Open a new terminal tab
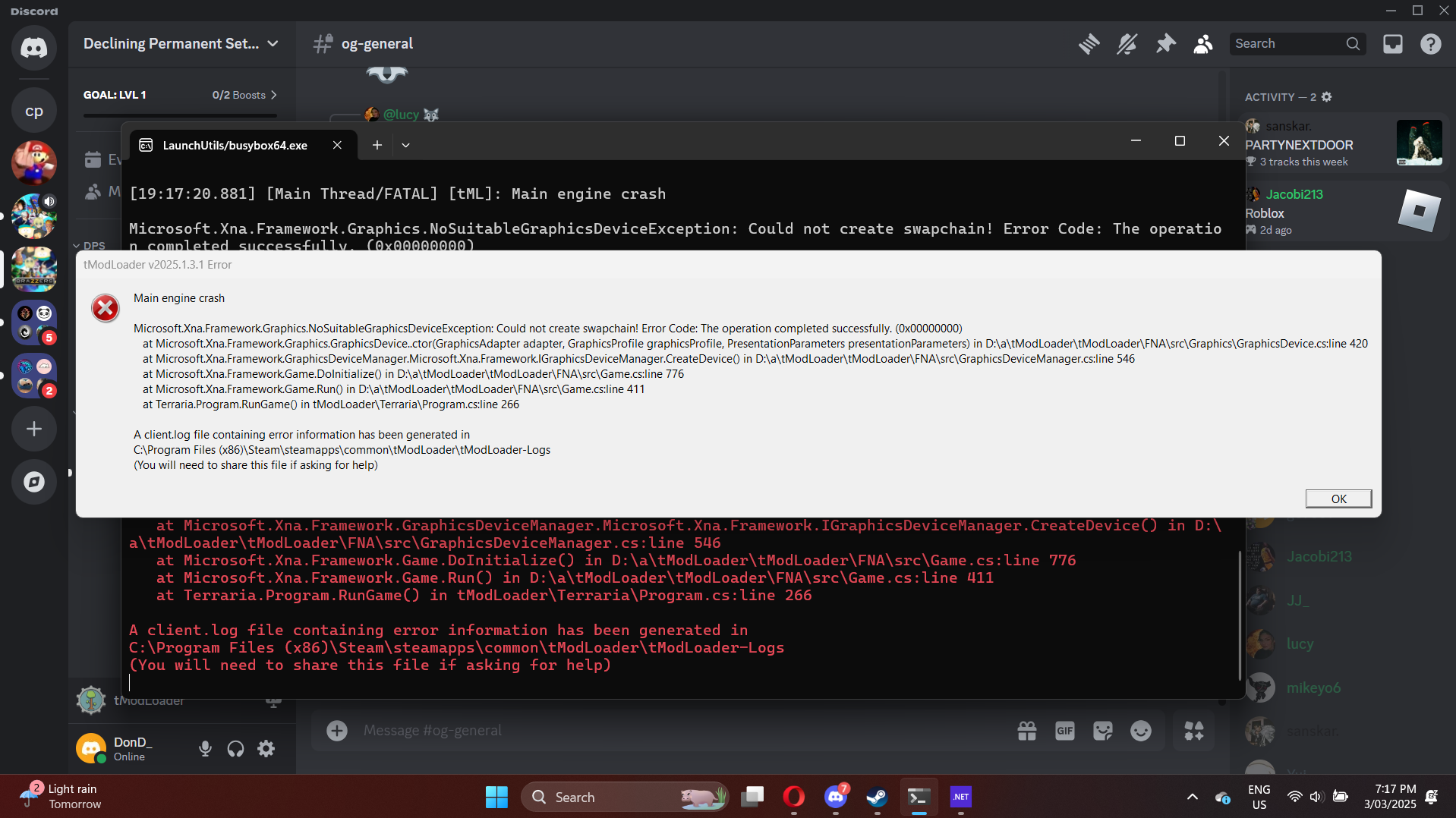1456x818 pixels. pyautogui.click(x=377, y=145)
